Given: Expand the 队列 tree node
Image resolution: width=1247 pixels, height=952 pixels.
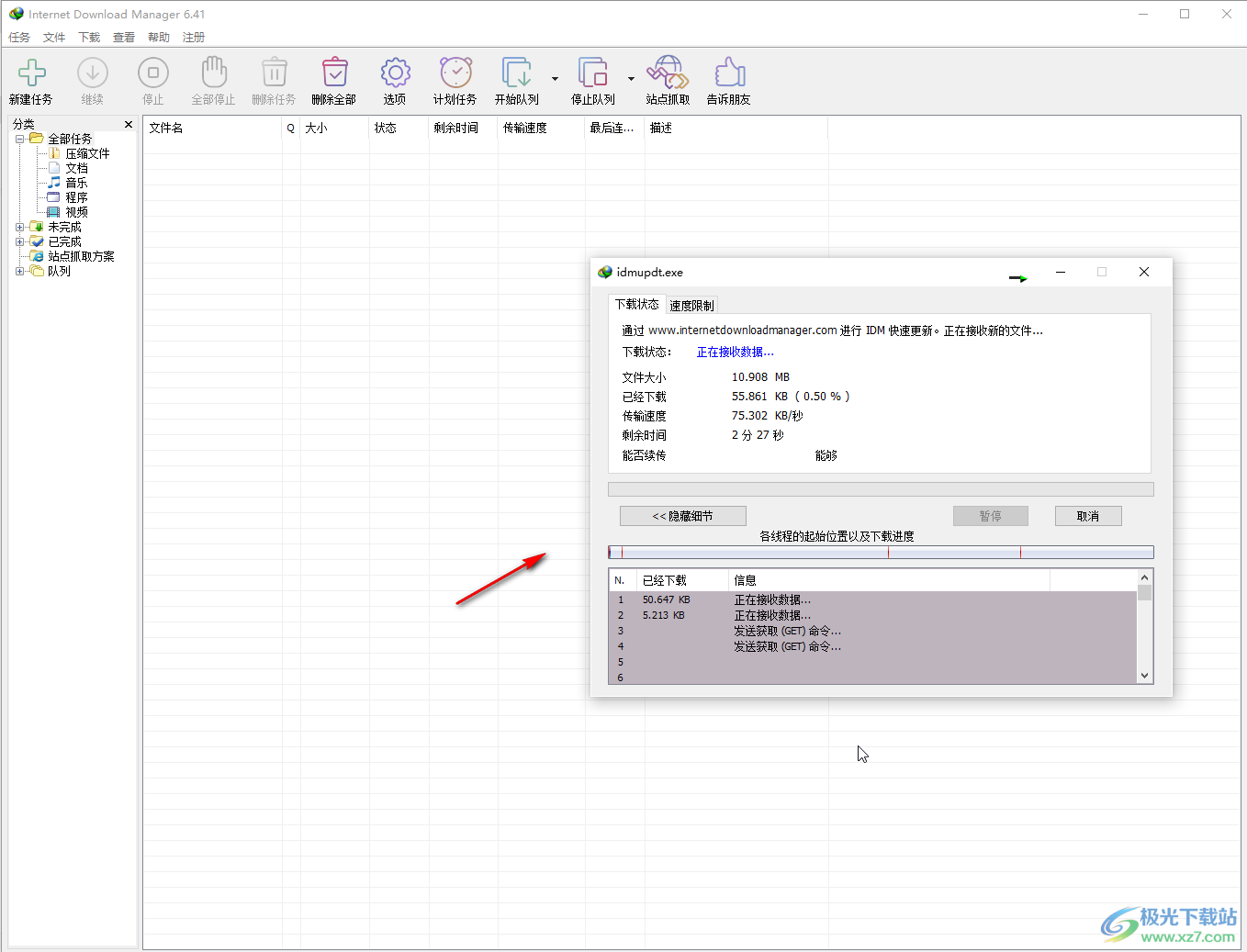Looking at the screenshot, I should 20,271.
